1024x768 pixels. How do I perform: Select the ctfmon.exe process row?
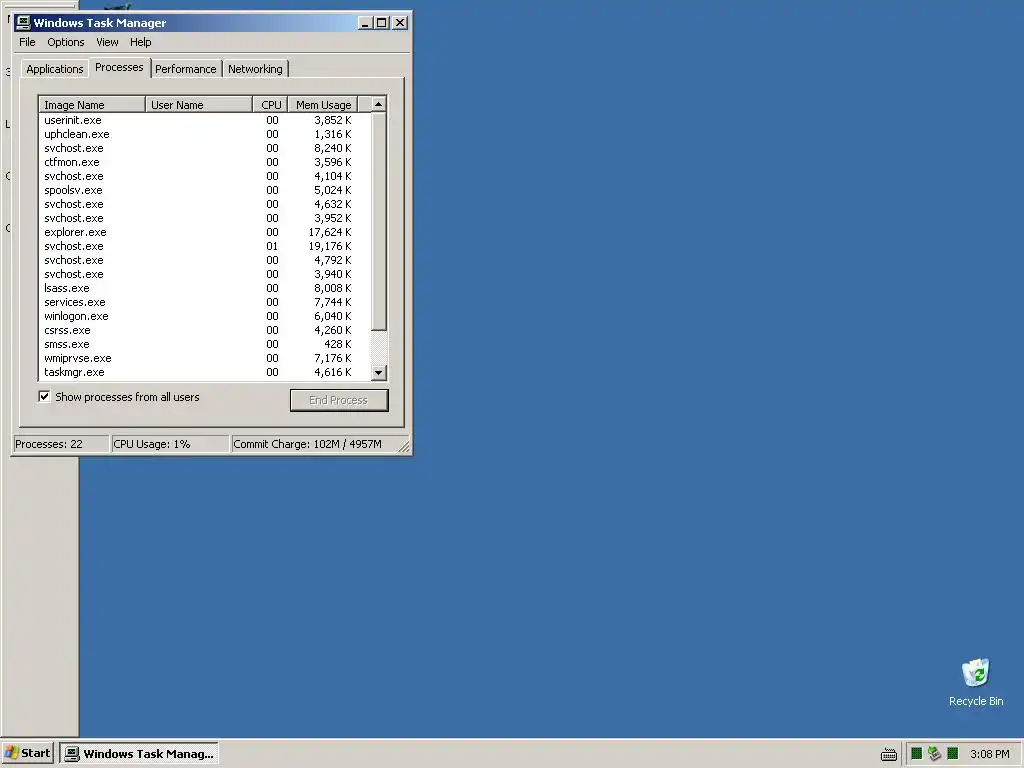[x=204, y=163]
